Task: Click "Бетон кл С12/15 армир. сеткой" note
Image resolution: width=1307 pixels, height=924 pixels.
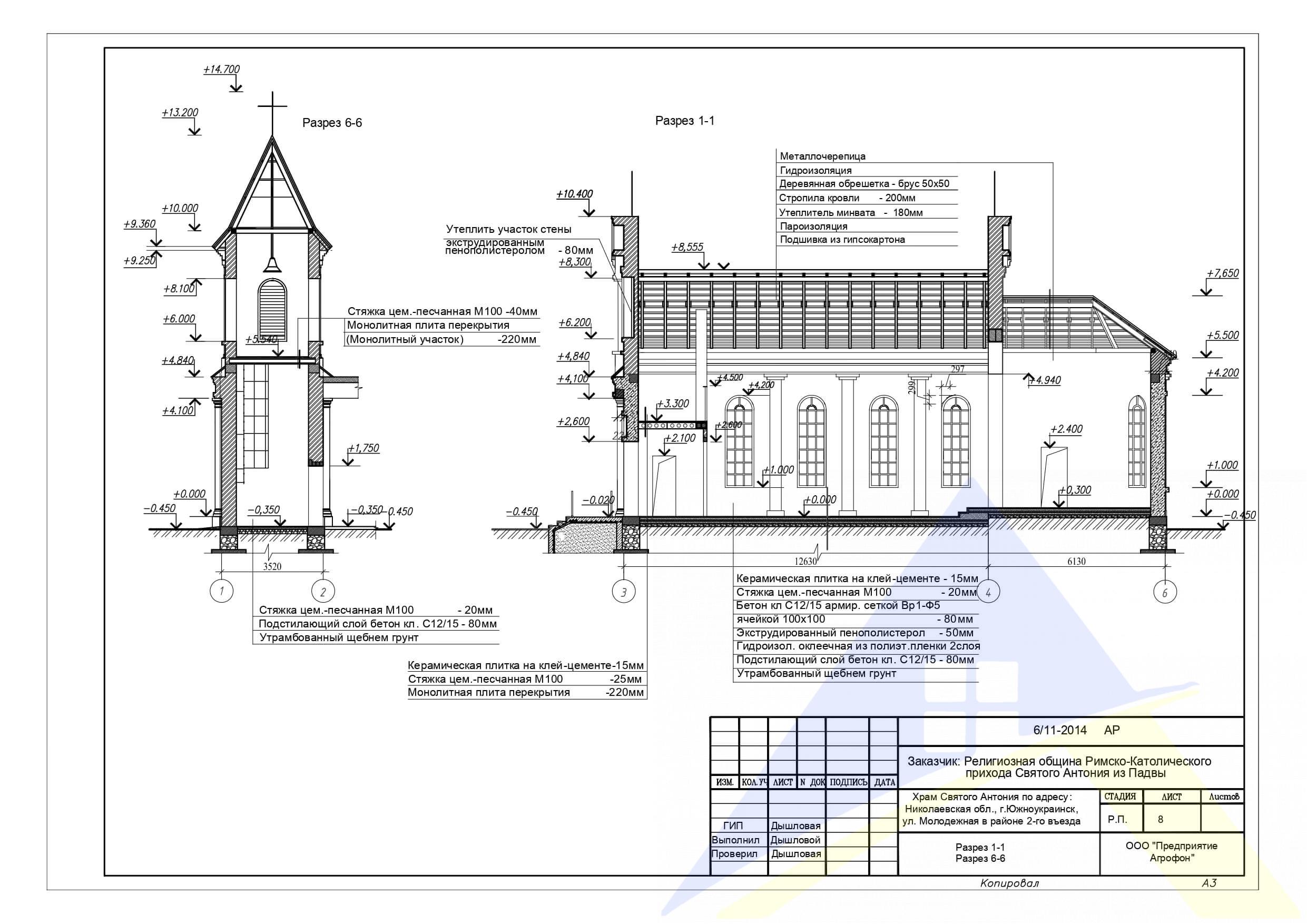Action: 838,605
